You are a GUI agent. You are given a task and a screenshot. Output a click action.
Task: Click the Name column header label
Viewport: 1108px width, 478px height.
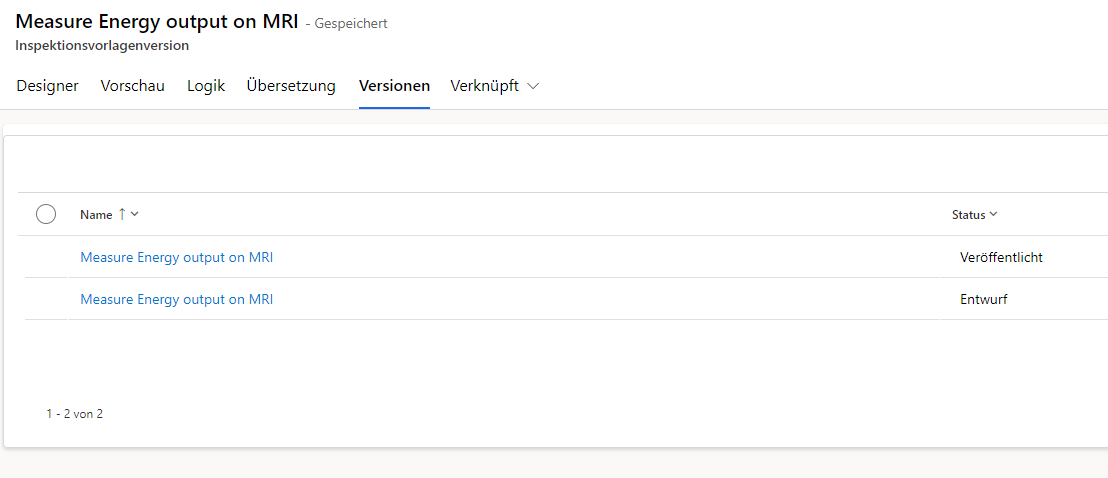(96, 214)
